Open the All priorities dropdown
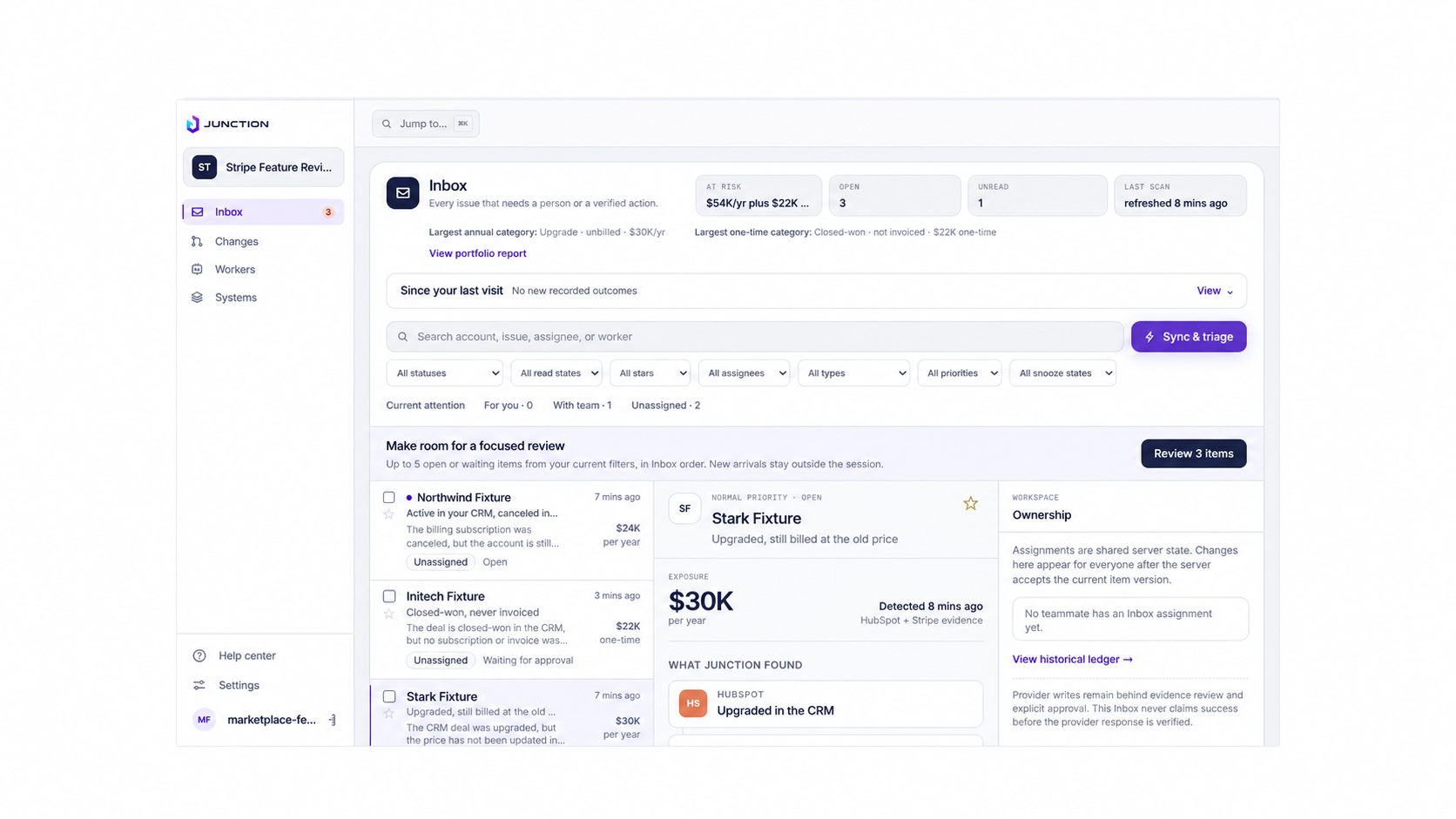This screenshot has height=819, width=1456. tap(959, 373)
